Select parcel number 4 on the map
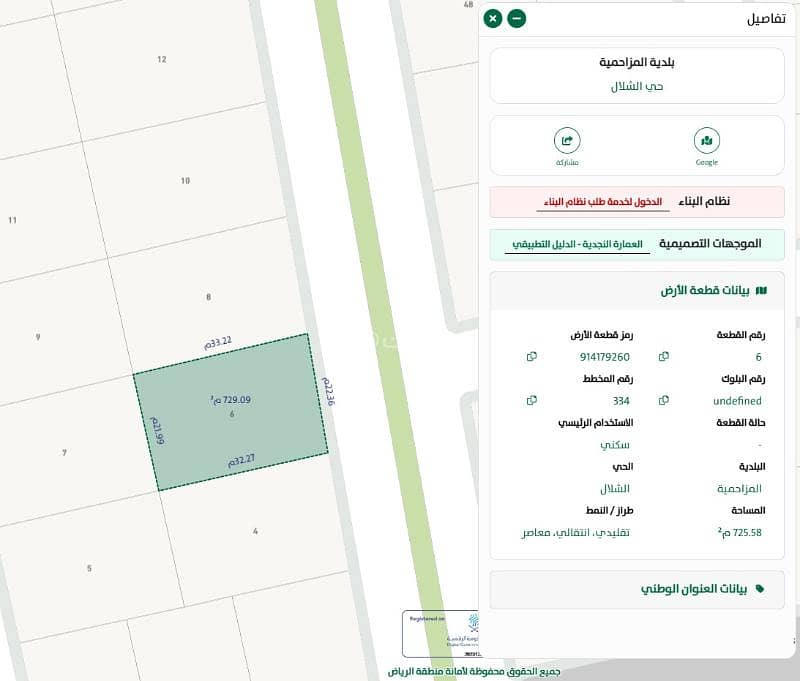 click(x=255, y=531)
